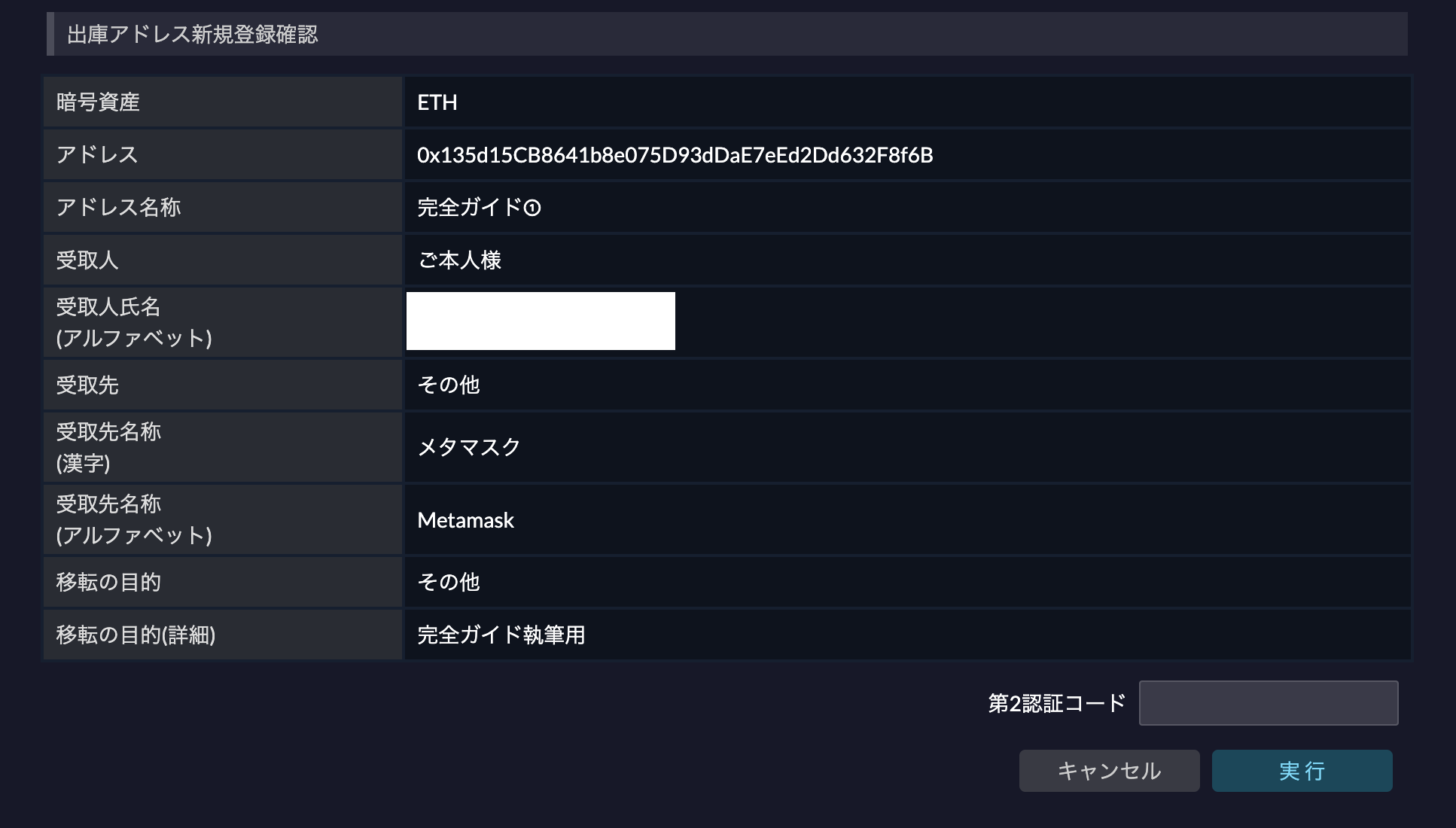Click the 出庫アドレス新規登録確認 heading

(193, 35)
